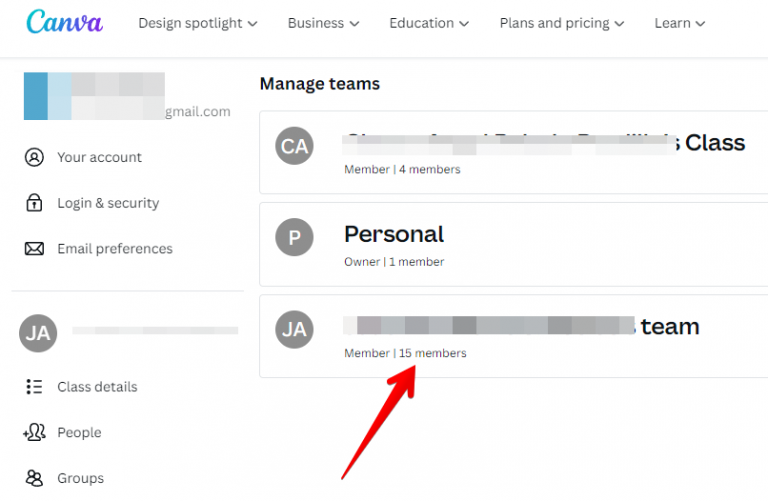Viewport: 768px width, 501px height.
Task: Expand the Design spotlight dropdown
Action: pyautogui.click(x=197, y=23)
